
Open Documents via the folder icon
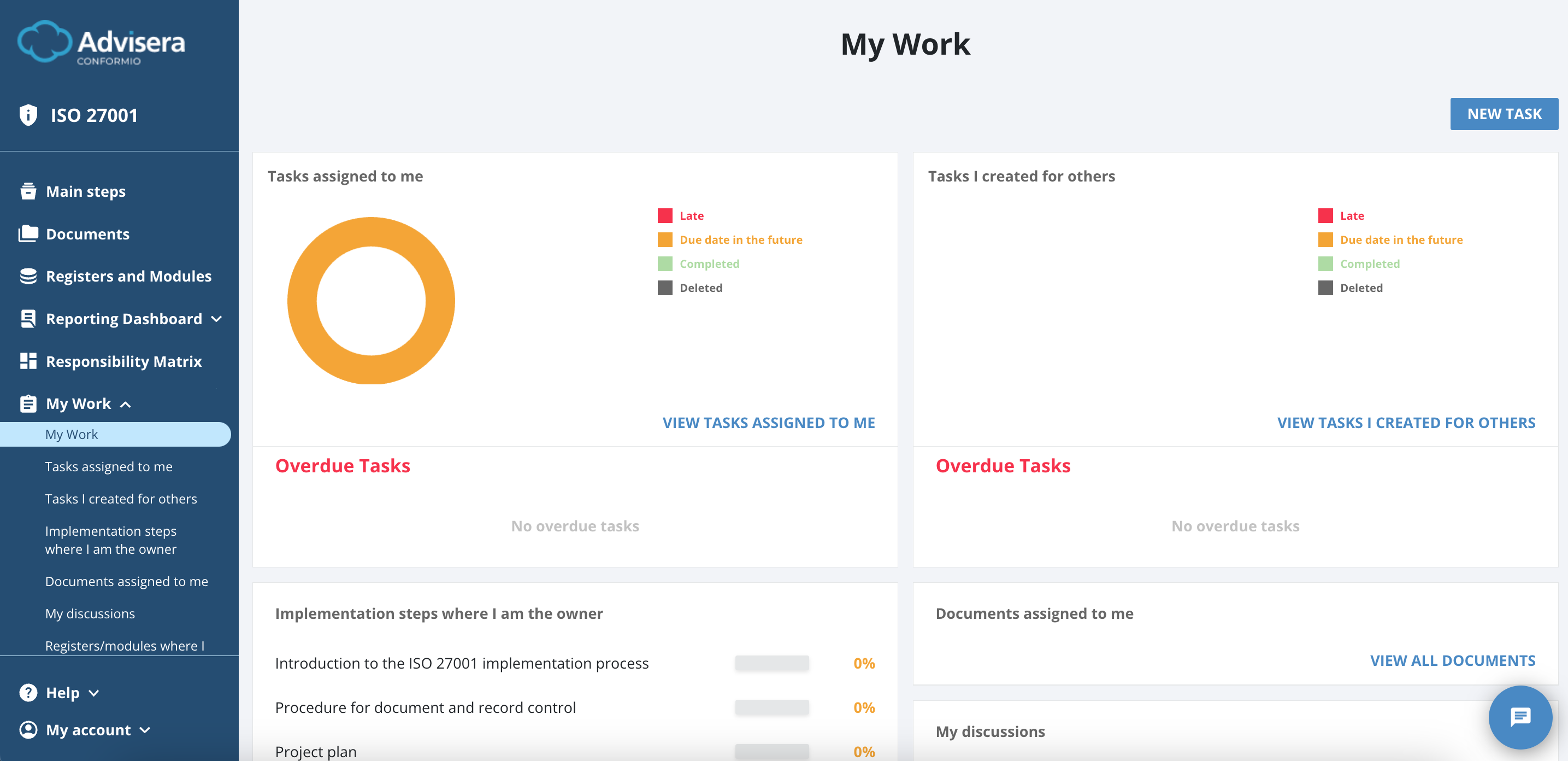(27, 233)
